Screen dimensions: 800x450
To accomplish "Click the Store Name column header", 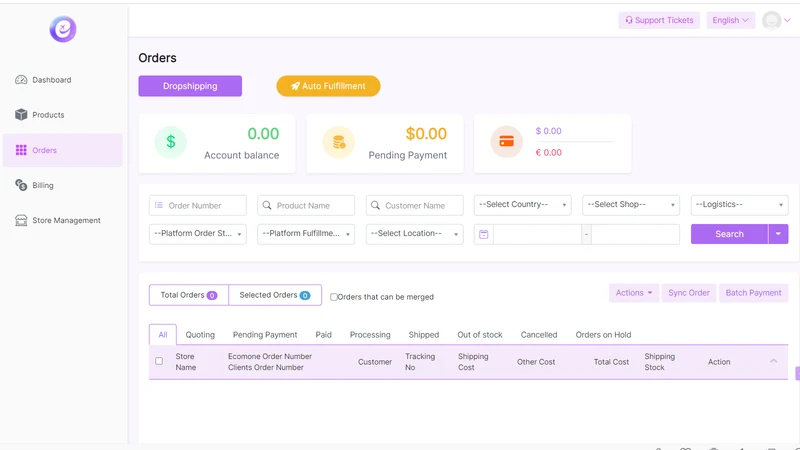I will (185, 362).
